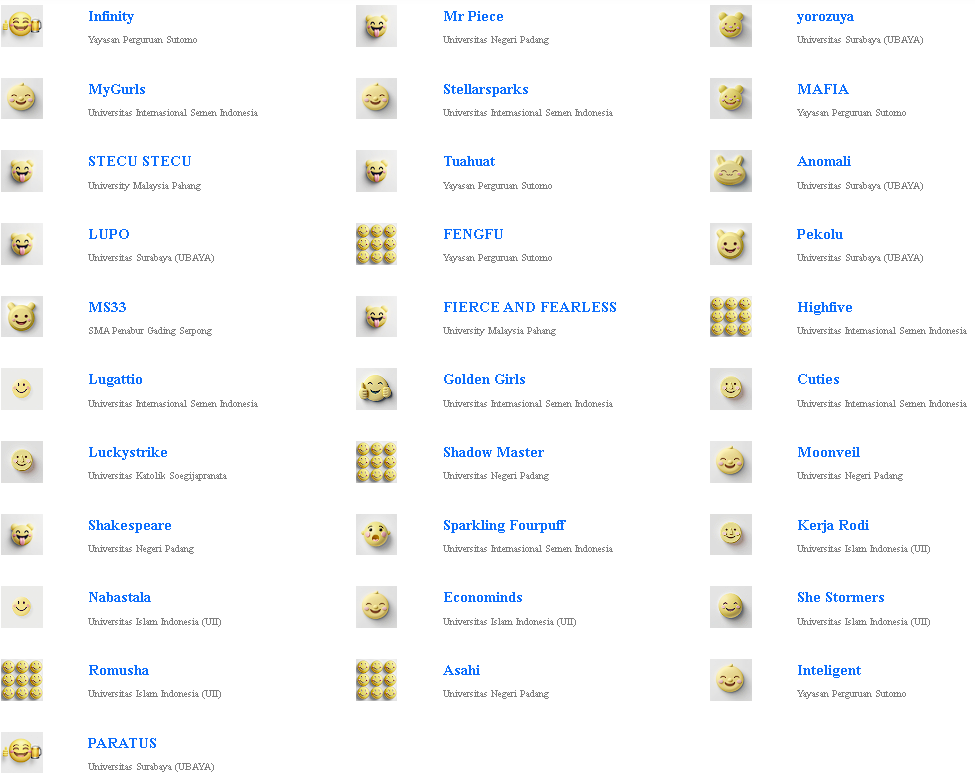Select the avatar thumbnail beside PARATUS
Viewport: 975px width, 780px height.
click(x=22, y=753)
